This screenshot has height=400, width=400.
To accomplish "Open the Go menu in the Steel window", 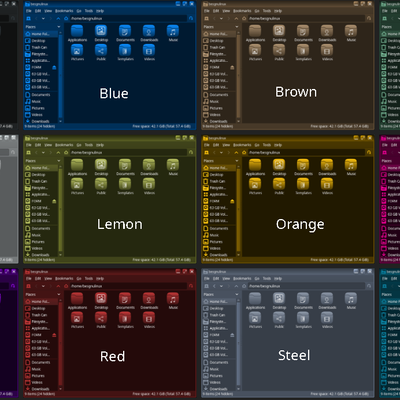I will click(x=257, y=279).
